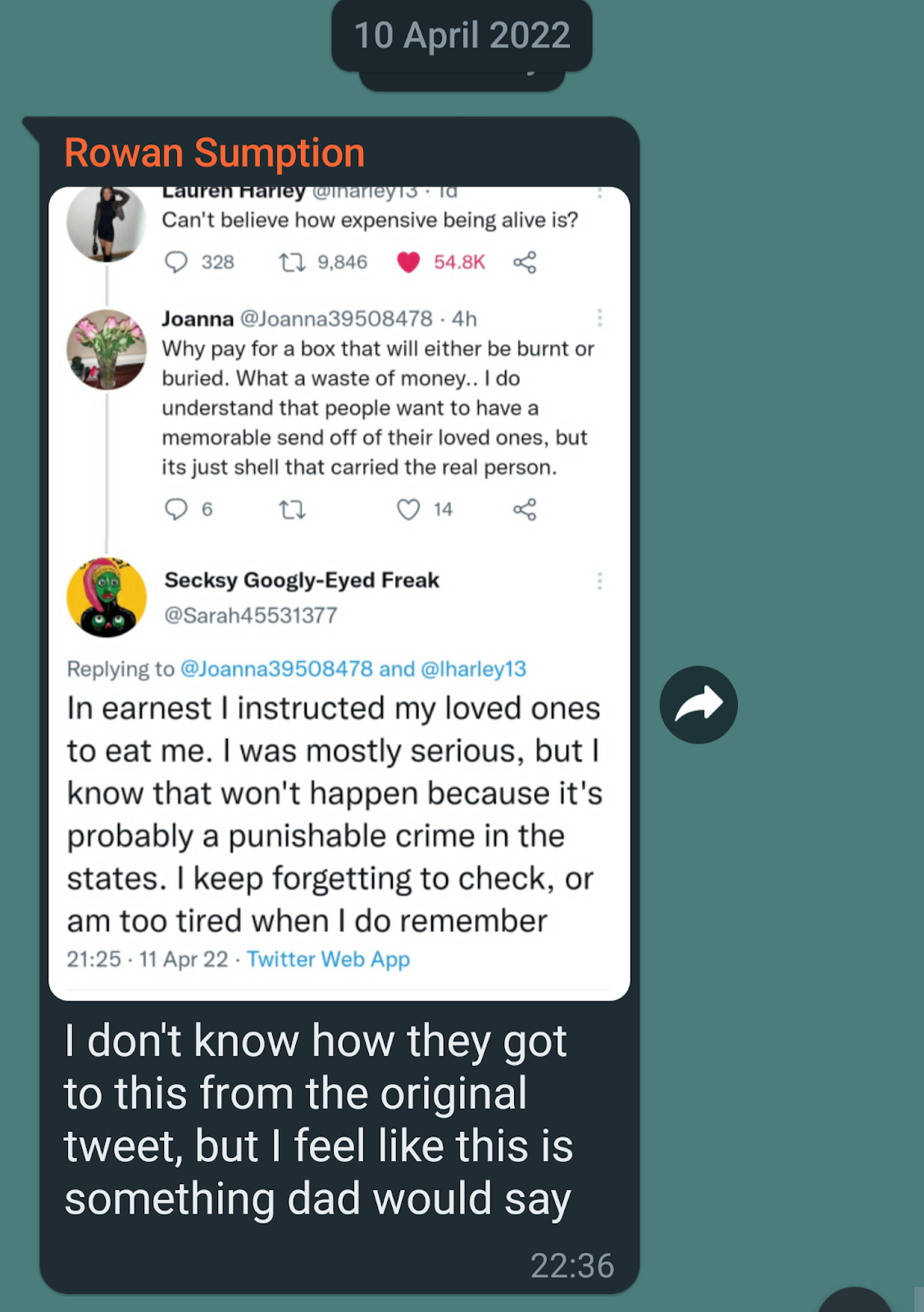This screenshot has height=1312, width=924.
Task: Click share icon on Joanna's tweet
Action: click(x=525, y=510)
